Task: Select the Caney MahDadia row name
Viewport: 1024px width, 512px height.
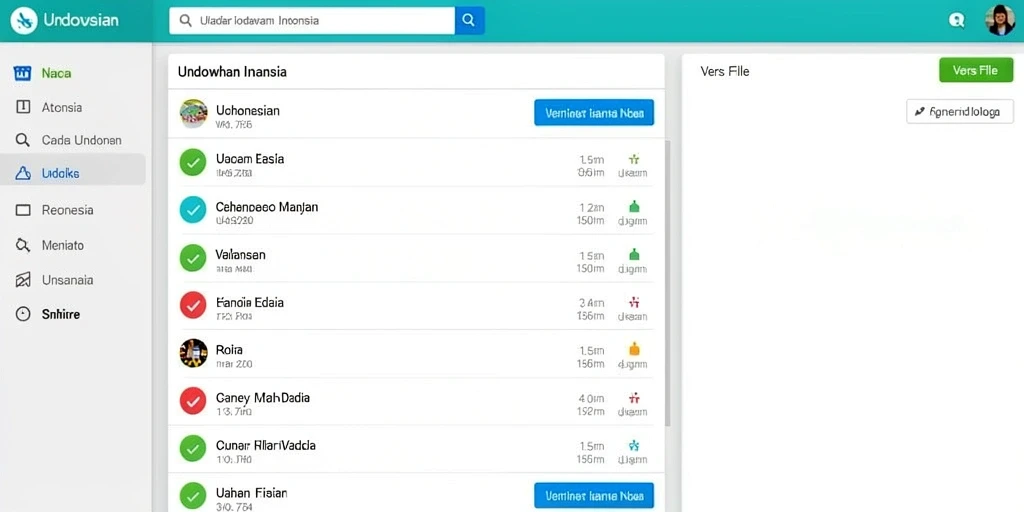Action: [x=263, y=398]
